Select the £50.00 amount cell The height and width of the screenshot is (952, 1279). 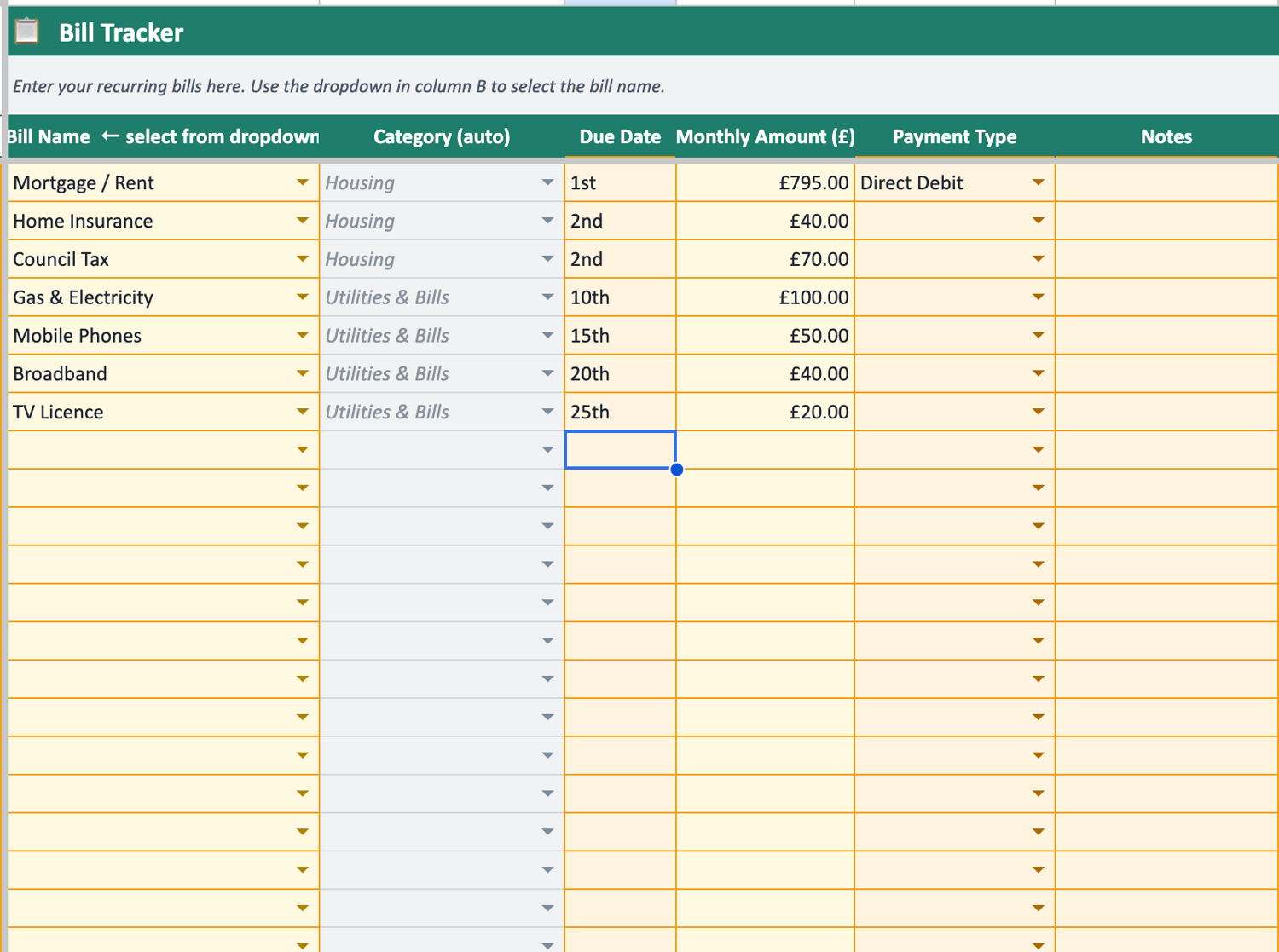click(765, 335)
